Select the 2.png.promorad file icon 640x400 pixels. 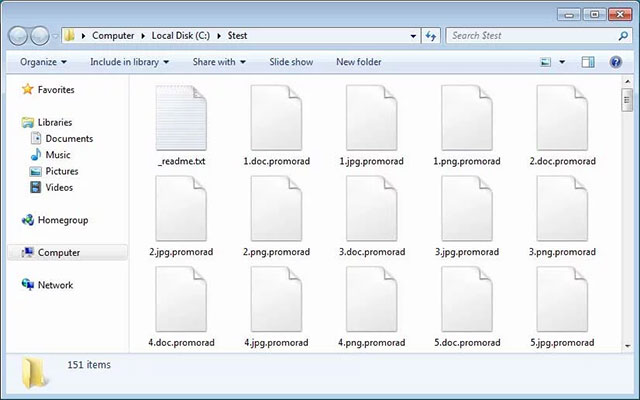[x=276, y=209]
